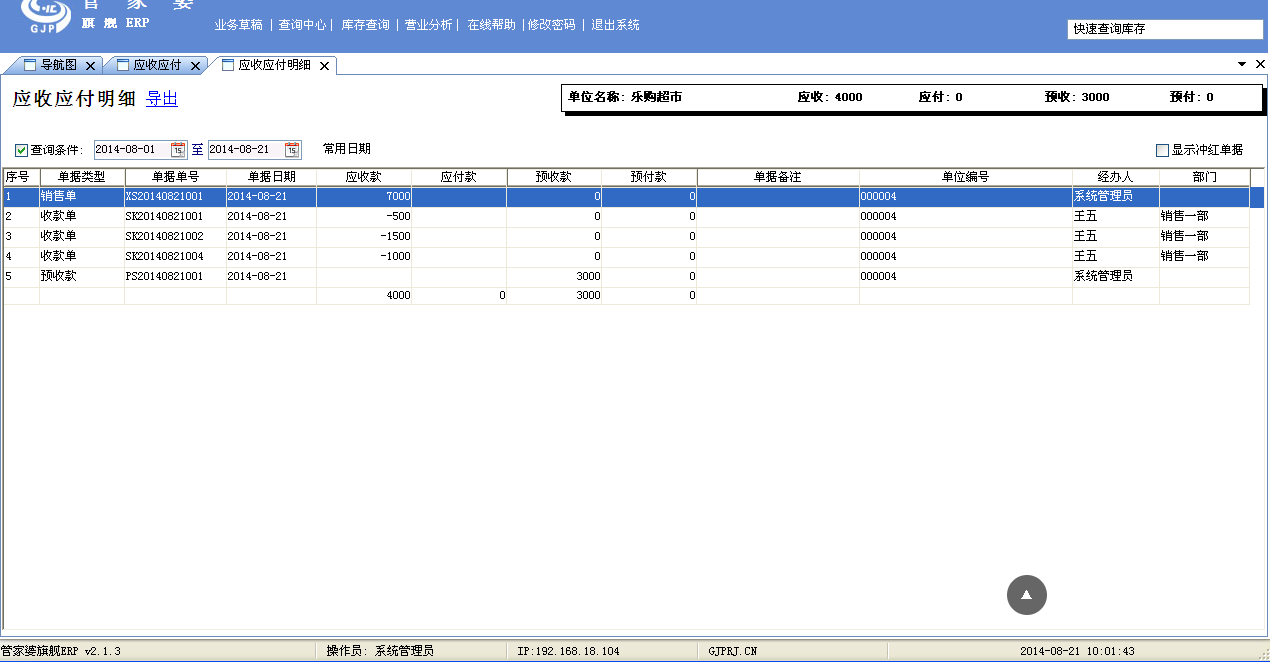Sort by 单据日期 column header

point(272,177)
